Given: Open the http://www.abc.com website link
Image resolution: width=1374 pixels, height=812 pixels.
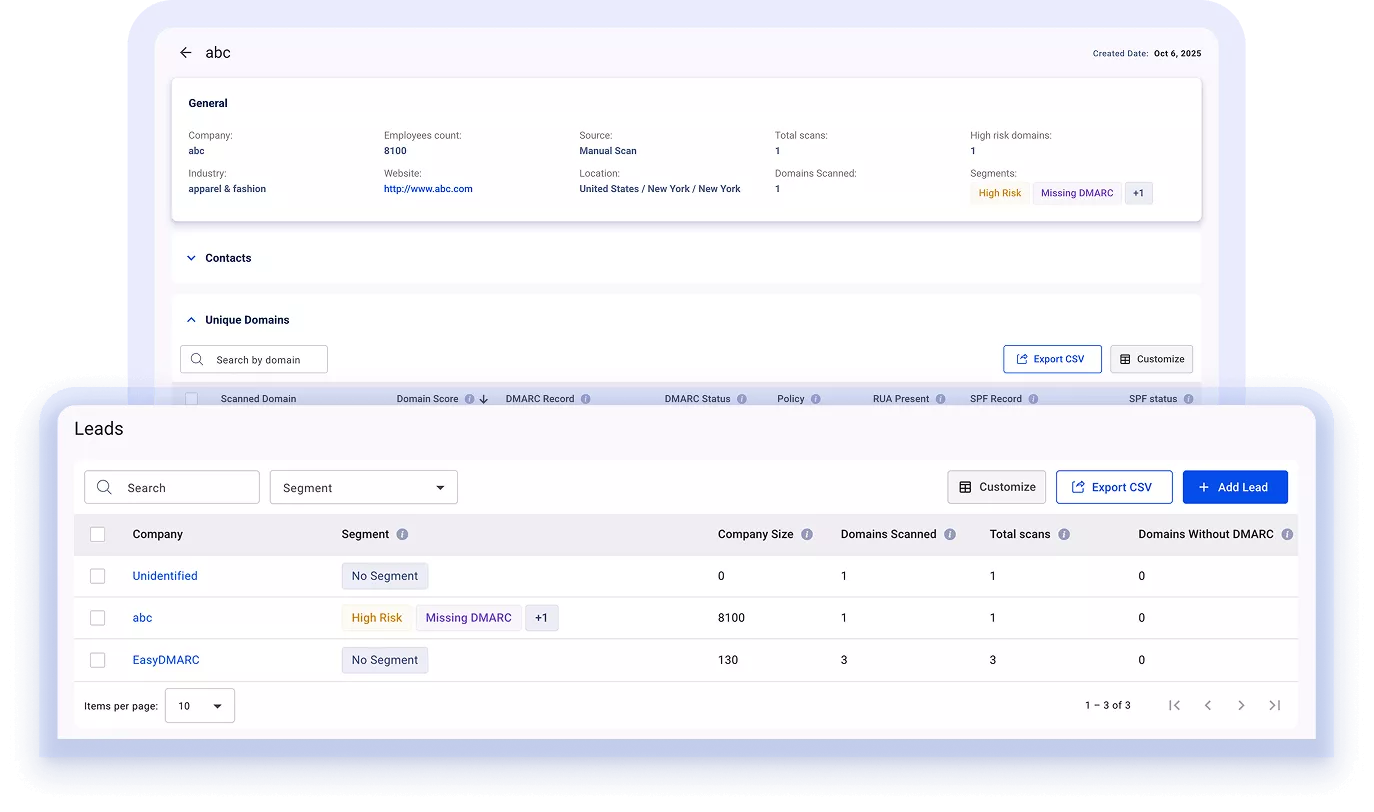Looking at the screenshot, I should tap(428, 188).
